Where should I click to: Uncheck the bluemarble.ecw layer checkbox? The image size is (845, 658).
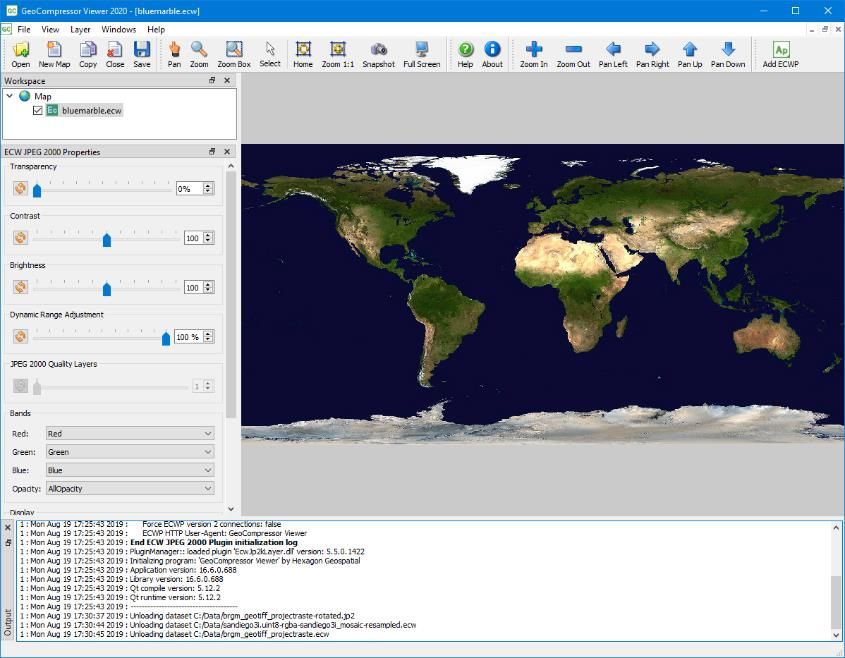[38, 111]
